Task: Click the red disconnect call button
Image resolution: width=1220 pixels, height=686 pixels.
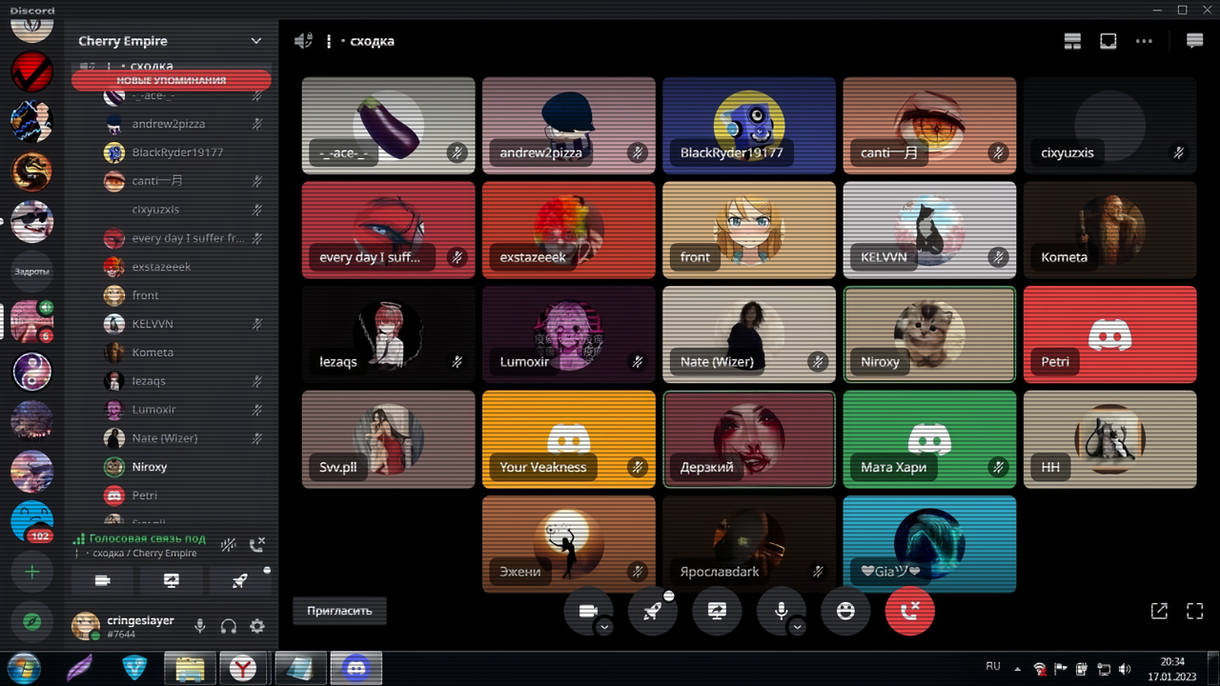Action: 909,611
